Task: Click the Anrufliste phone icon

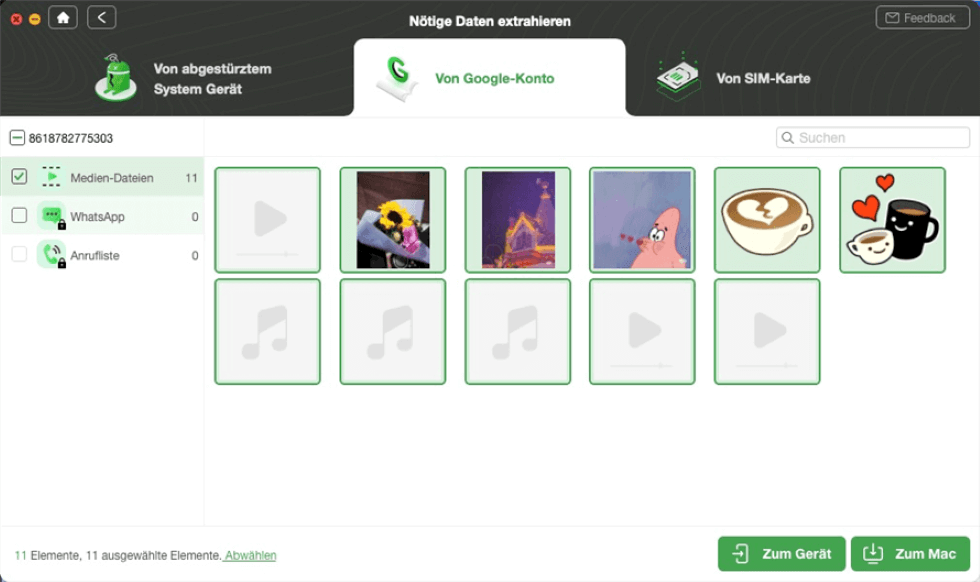Action: pos(51,255)
